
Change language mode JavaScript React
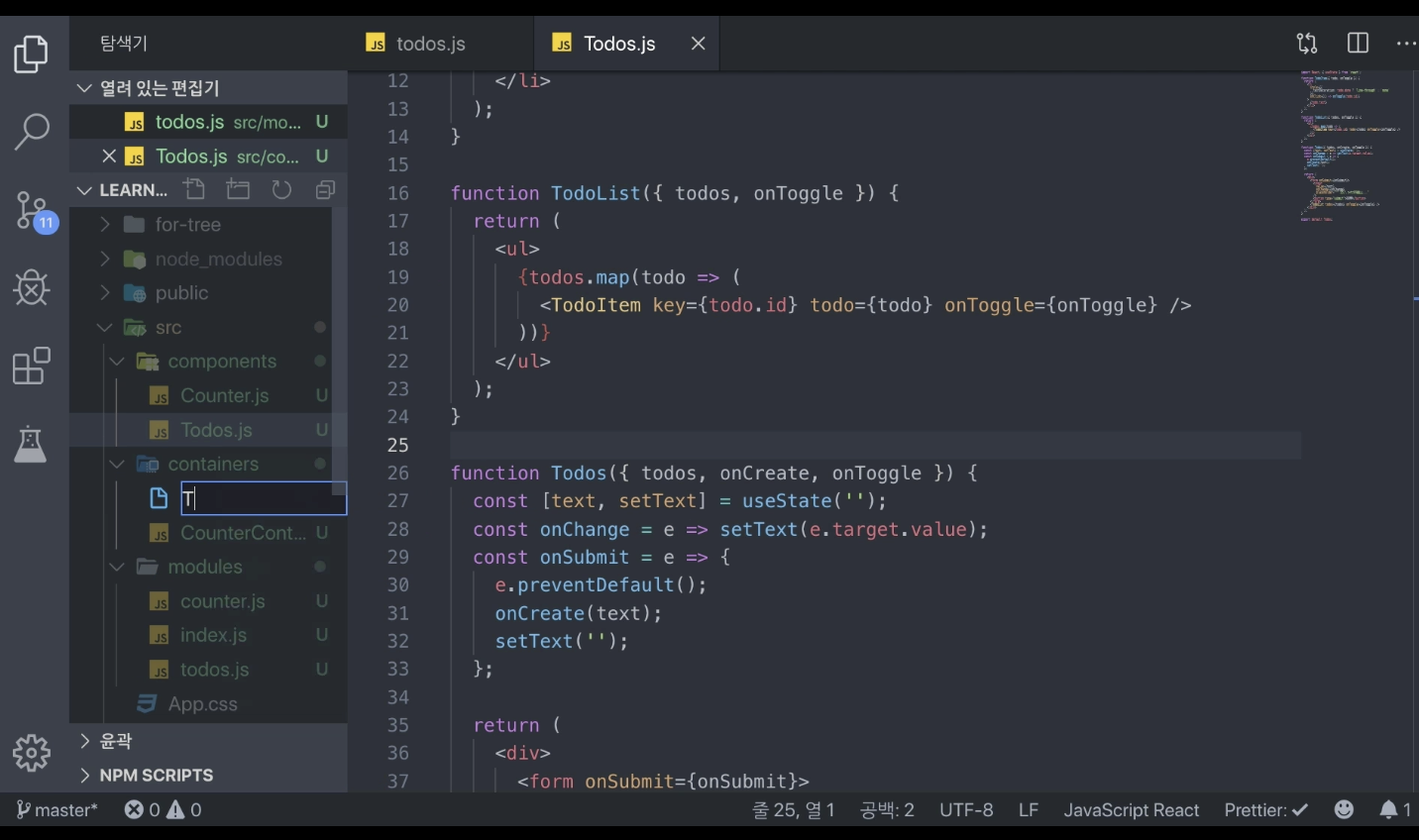[1132, 810]
